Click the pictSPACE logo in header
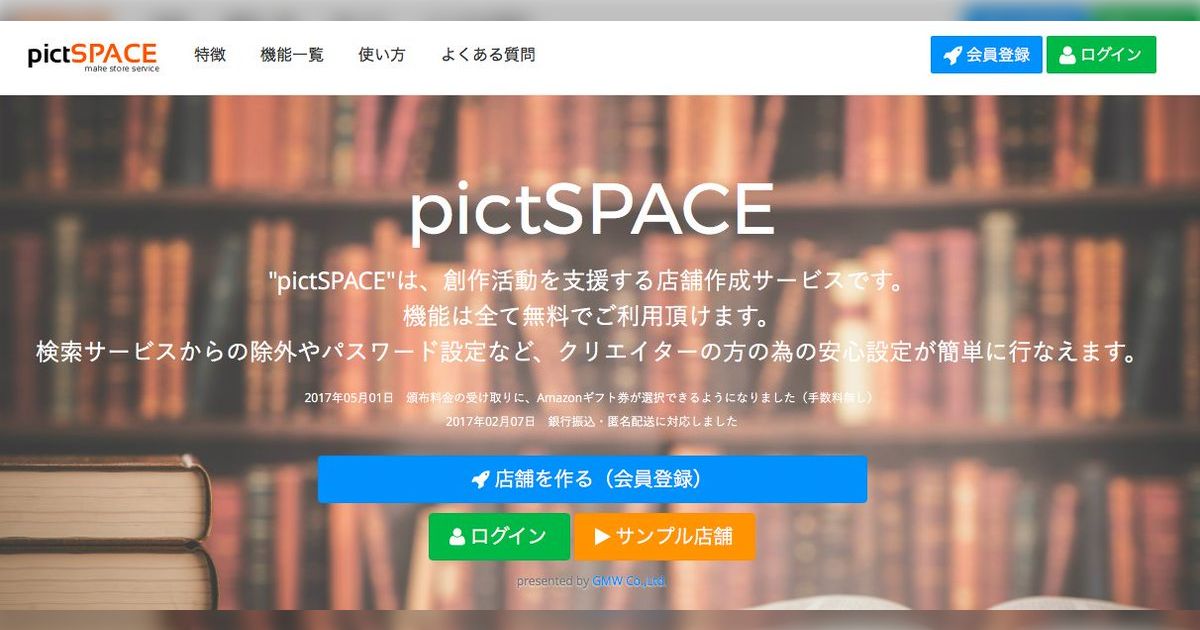The height and width of the screenshot is (630, 1200). [93, 55]
